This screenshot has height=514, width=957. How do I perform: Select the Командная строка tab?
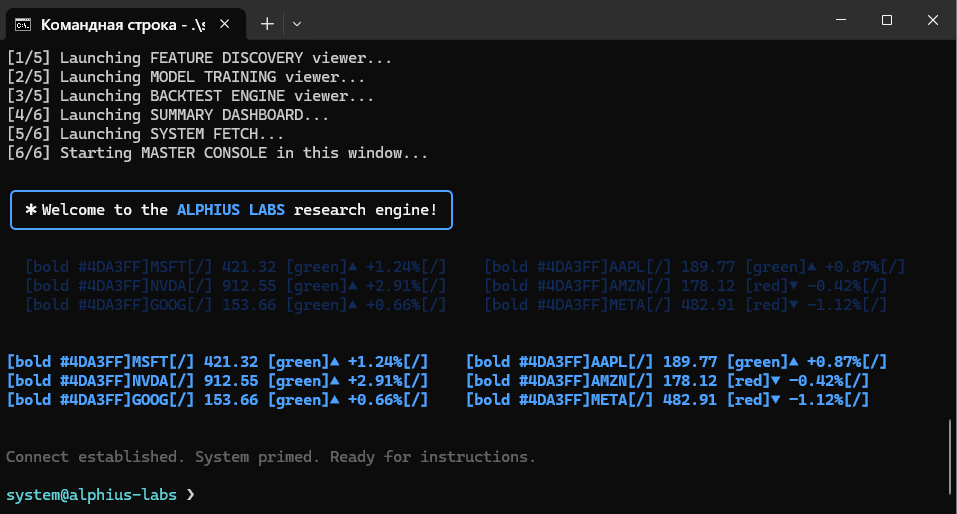pyautogui.click(x=125, y=24)
